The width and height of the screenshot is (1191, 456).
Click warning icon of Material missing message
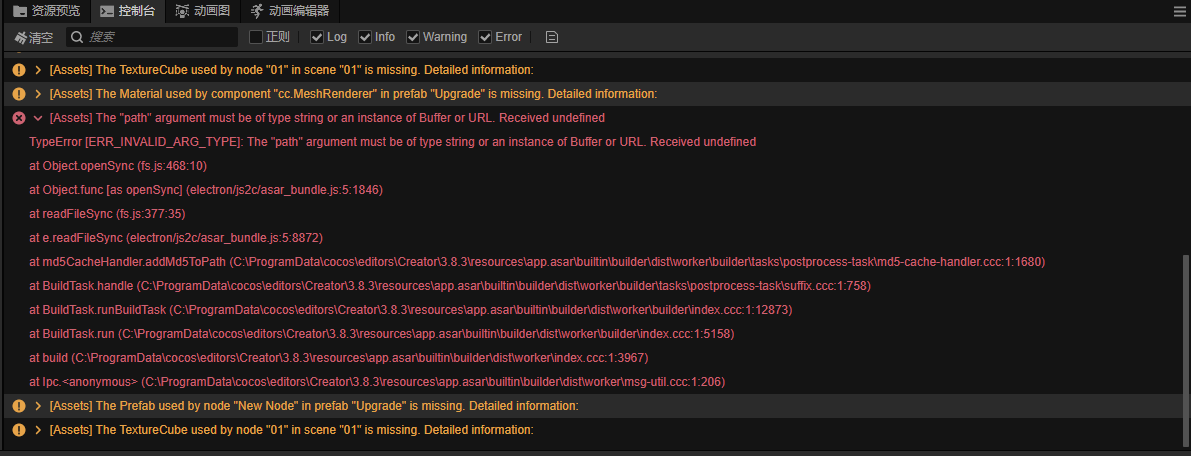(x=18, y=94)
